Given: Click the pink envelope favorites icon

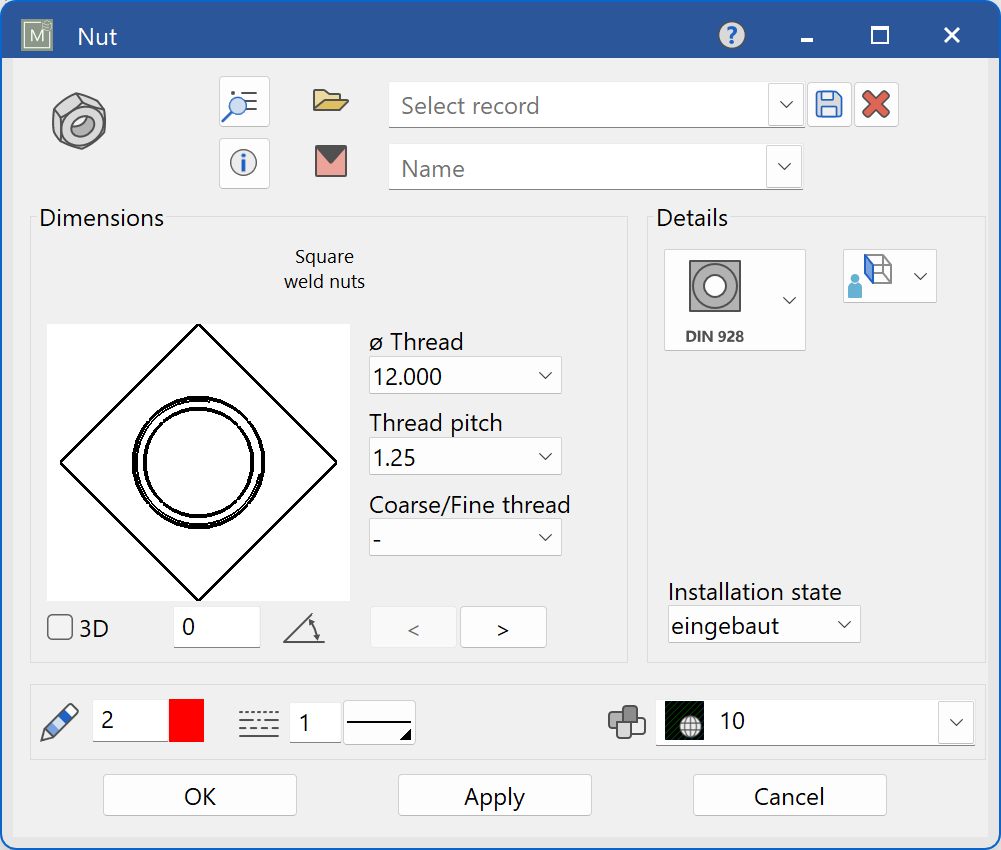Looking at the screenshot, I should pos(330,161).
